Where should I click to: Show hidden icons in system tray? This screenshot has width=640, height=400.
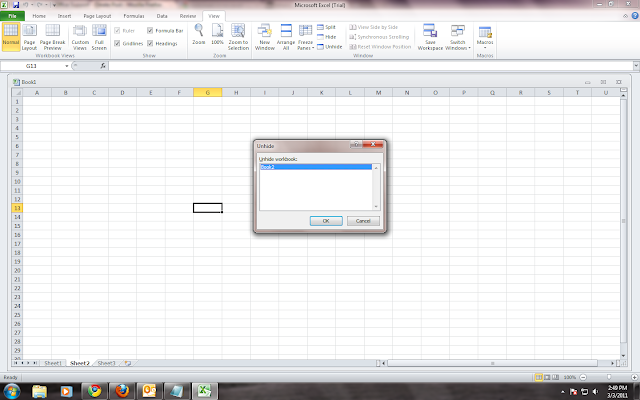tap(563, 392)
